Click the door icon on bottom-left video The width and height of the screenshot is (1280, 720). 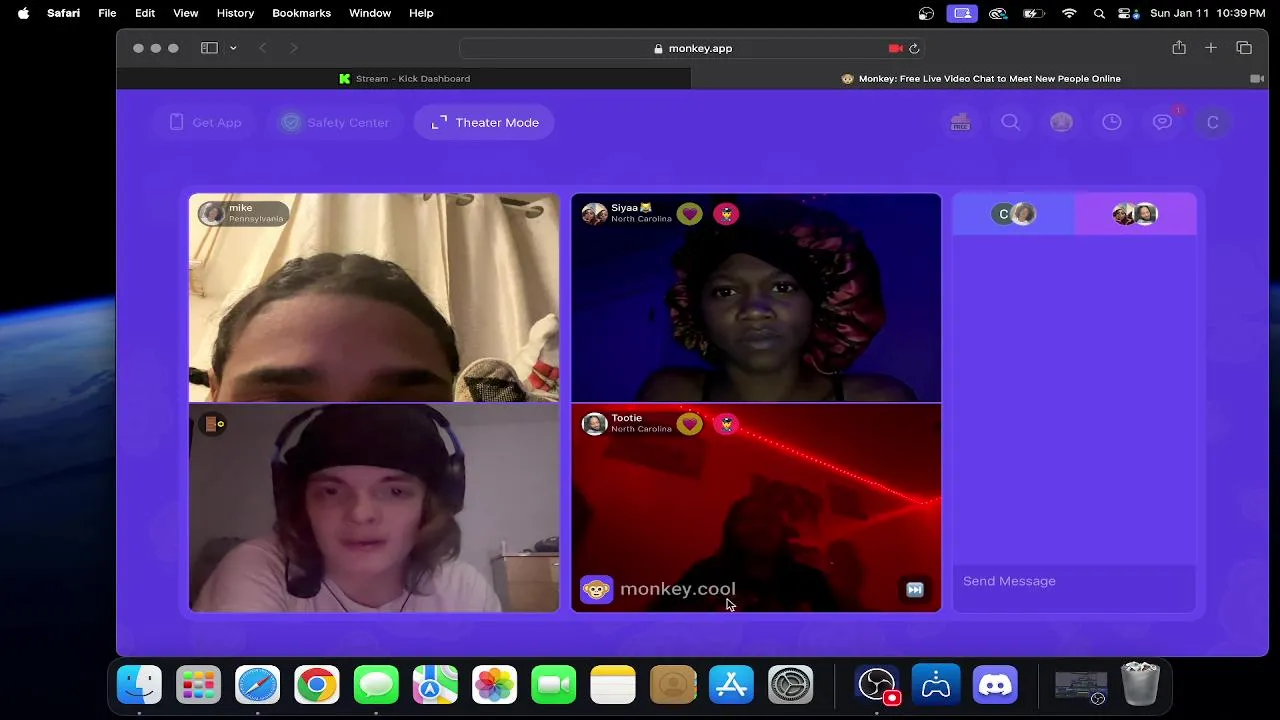[213, 424]
